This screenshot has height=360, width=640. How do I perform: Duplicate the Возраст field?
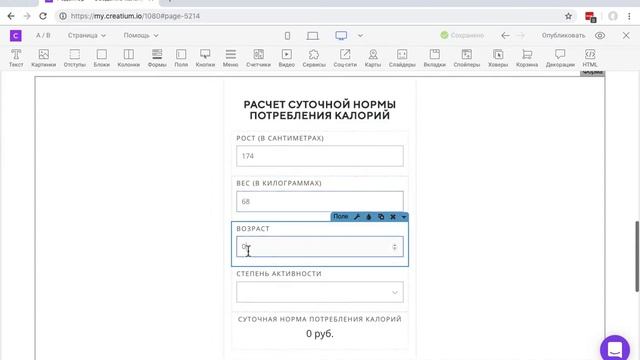pyautogui.click(x=381, y=217)
